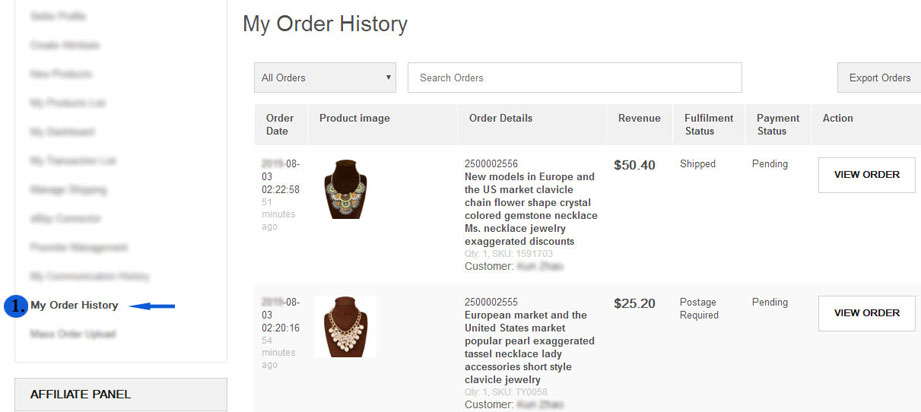
Task: Open the gemstone necklace order title link
Action: coord(531,209)
